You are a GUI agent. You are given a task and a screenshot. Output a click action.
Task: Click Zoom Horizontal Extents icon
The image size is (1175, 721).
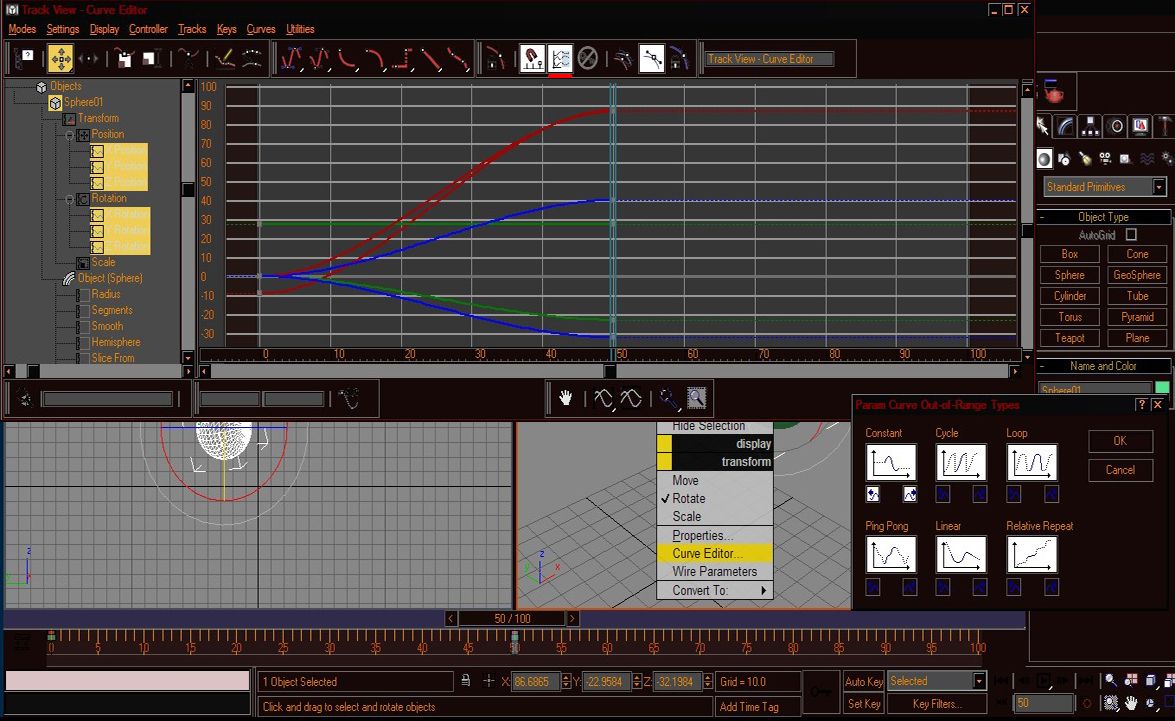pos(603,398)
